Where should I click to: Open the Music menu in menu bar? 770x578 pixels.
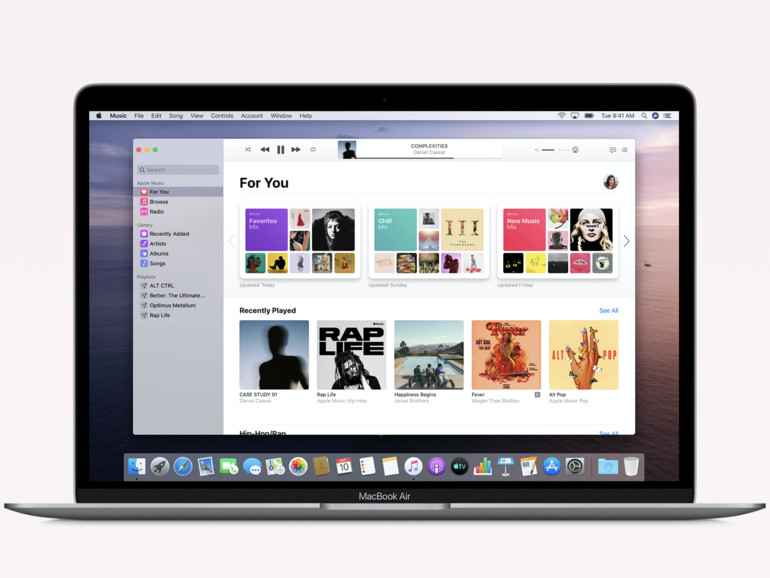[118, 116]
